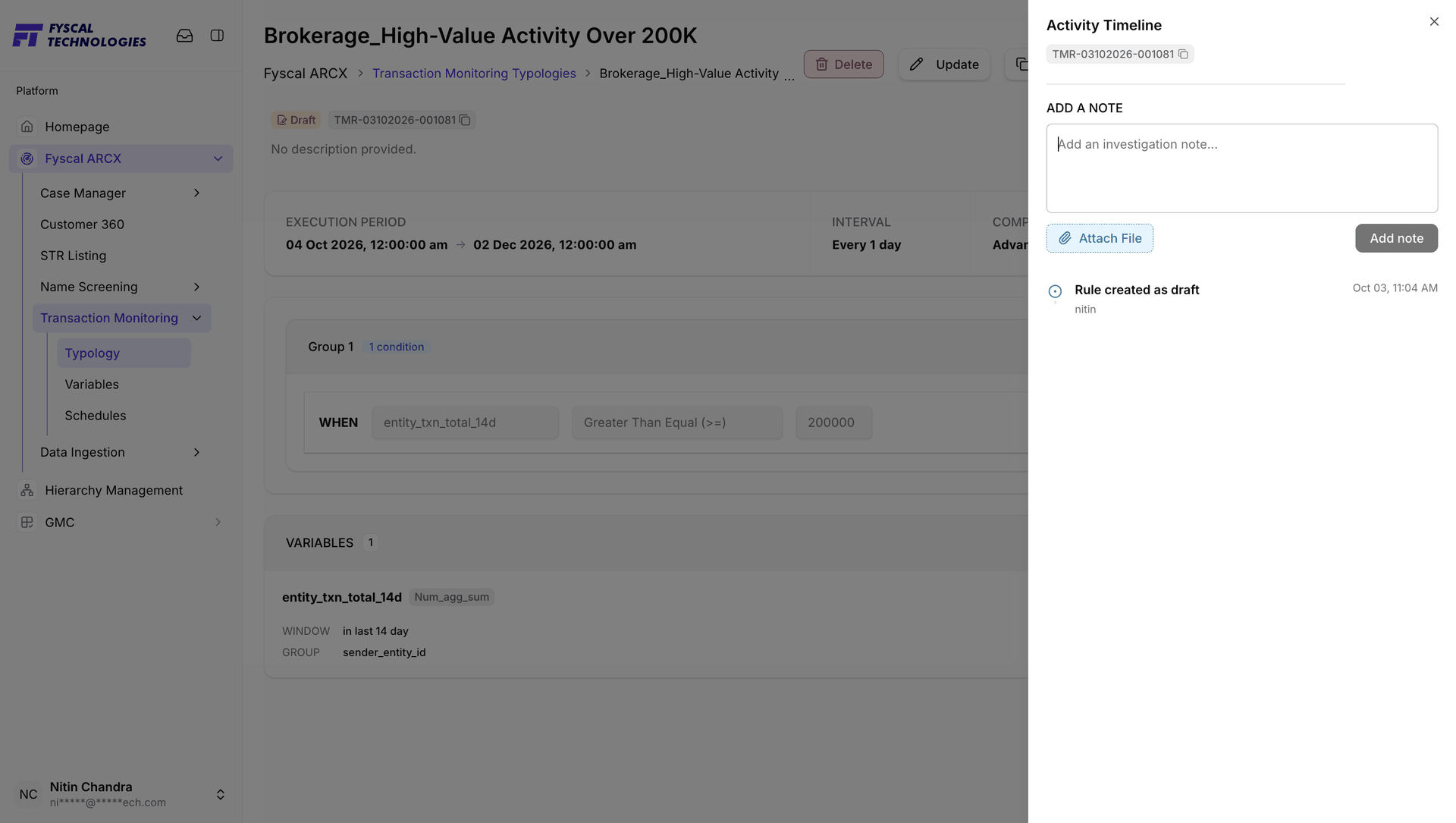Image resolution: width=1456 pixels, height=823 pixels.
Task: Open the user account switcher
Action: [x=220, y=794]
